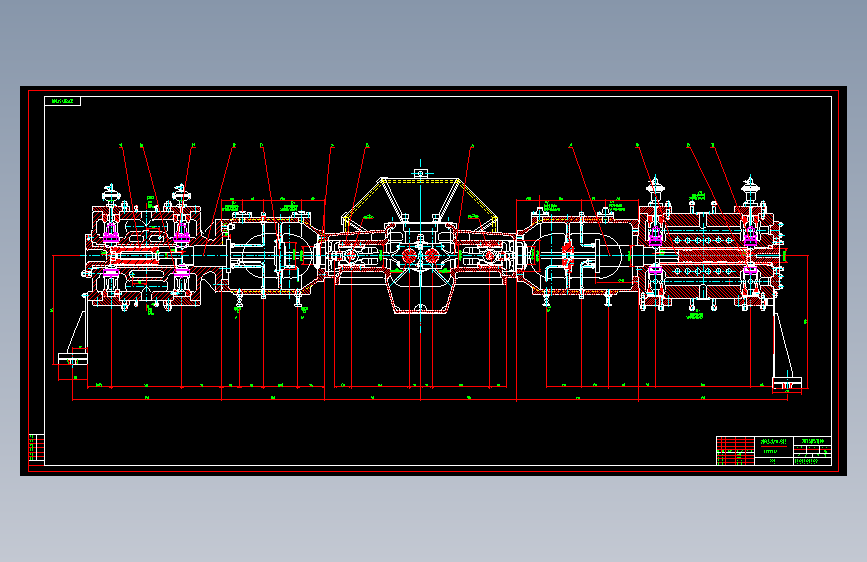Click the hatched right compressor cylinder body
Image resolution: width=867 pixels, height=562 pixels.
(711, 256)
